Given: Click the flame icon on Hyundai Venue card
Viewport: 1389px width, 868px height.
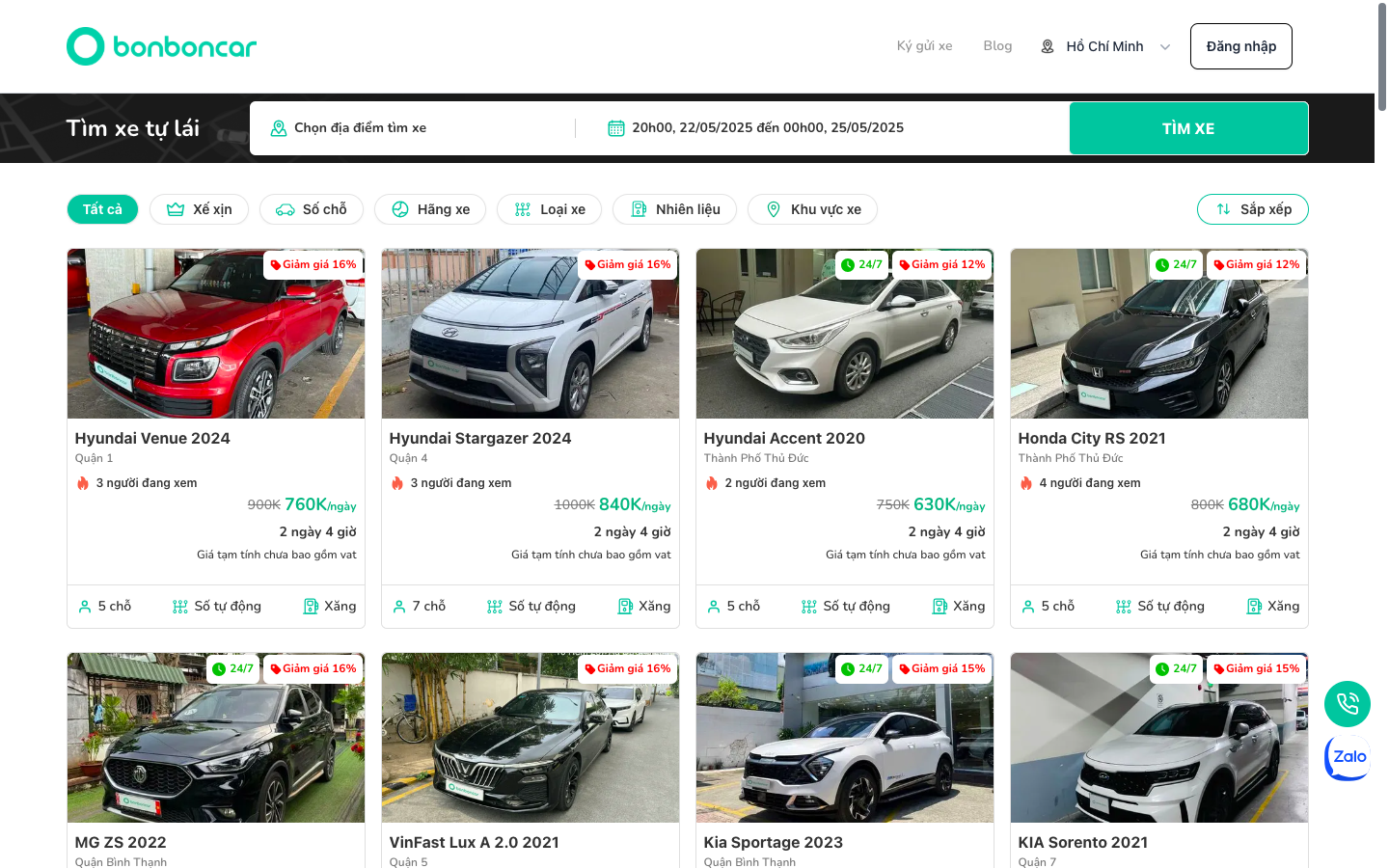Looking at the screenshot, I should (83, 483).
